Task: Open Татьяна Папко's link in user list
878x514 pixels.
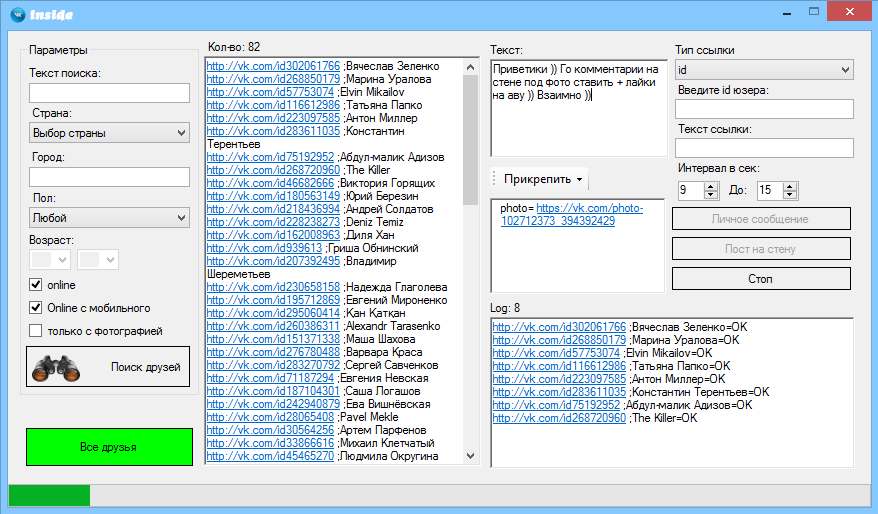Action: point(273,105)
